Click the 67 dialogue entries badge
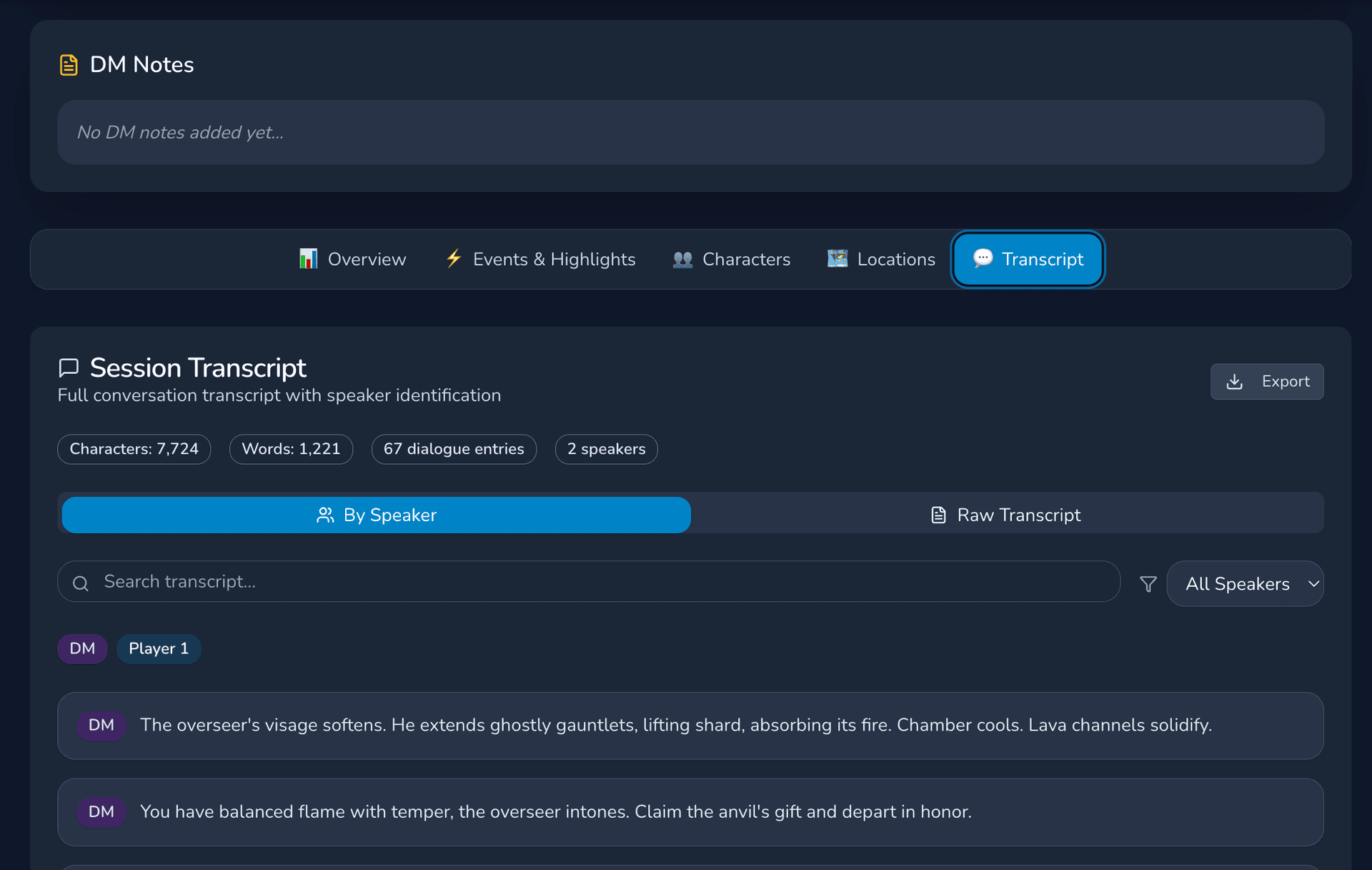 [454, 449]
